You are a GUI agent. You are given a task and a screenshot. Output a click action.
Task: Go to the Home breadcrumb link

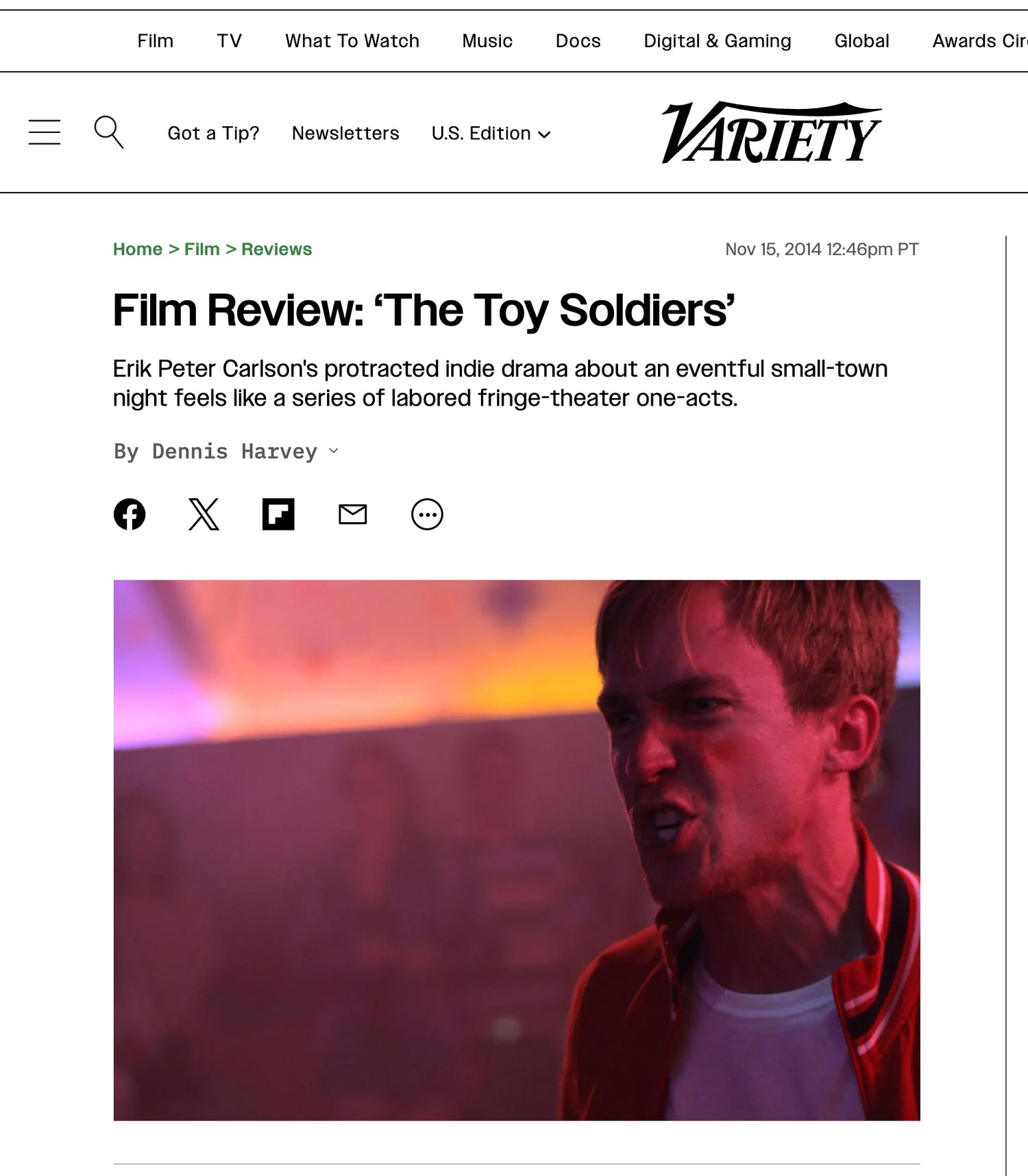tap(138, 249)
